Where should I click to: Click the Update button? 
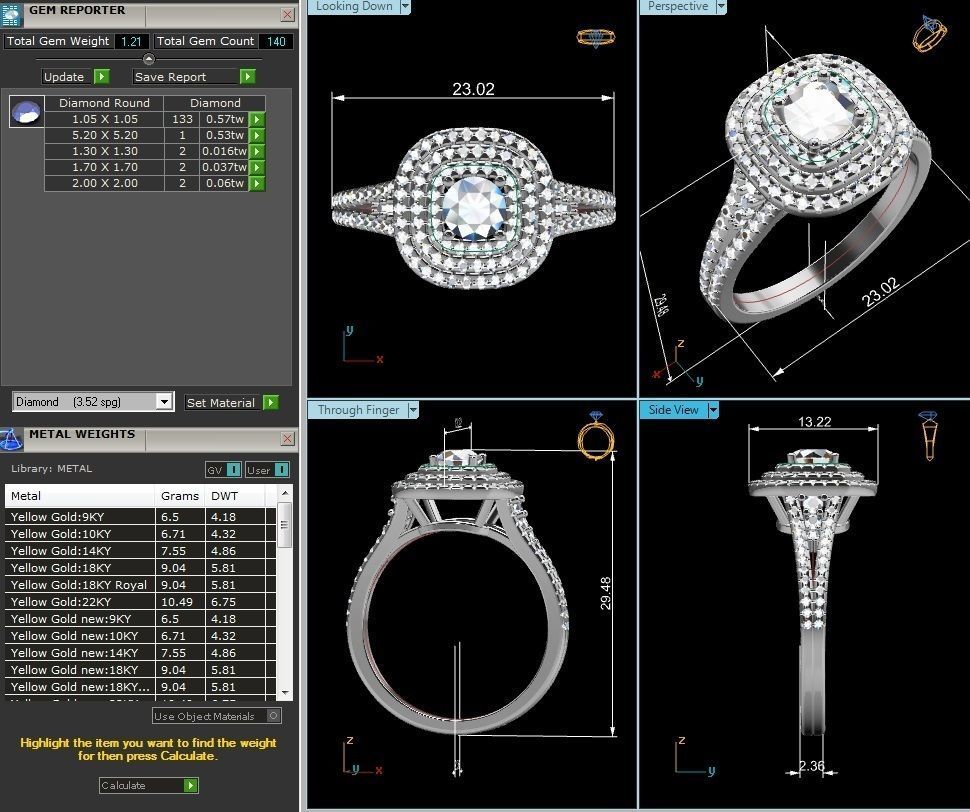pyautogui.click(x=67, y=77)
